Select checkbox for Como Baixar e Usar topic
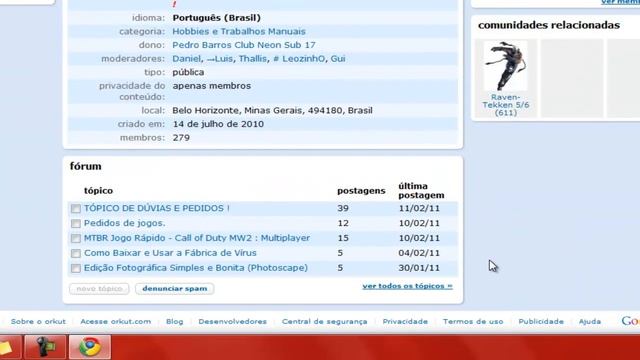The height and width of the screenshot is (360, 640). click(76, 253)
